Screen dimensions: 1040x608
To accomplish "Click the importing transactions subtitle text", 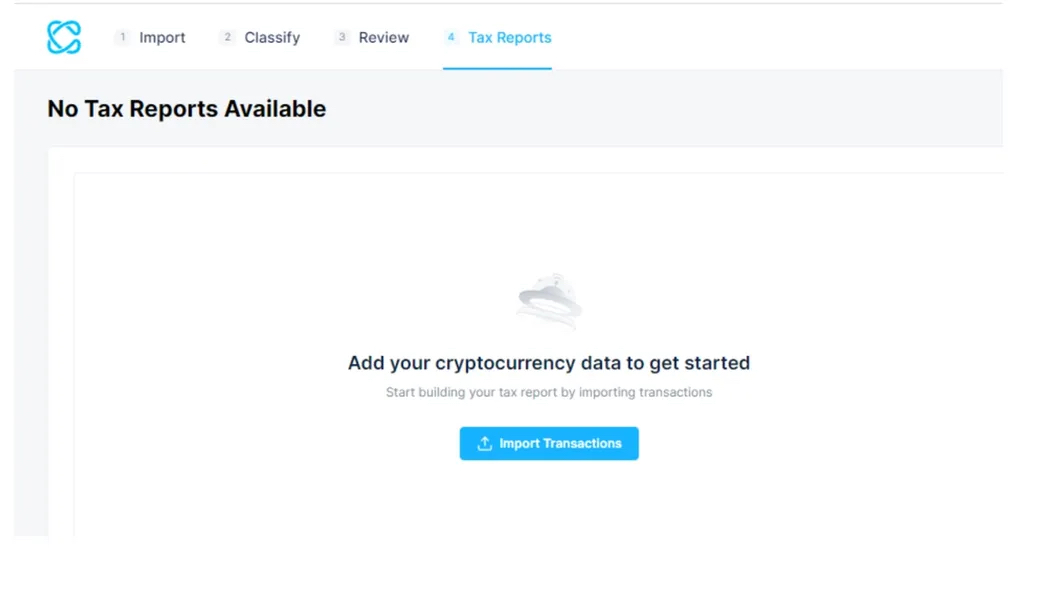I will tap(548, 392).
